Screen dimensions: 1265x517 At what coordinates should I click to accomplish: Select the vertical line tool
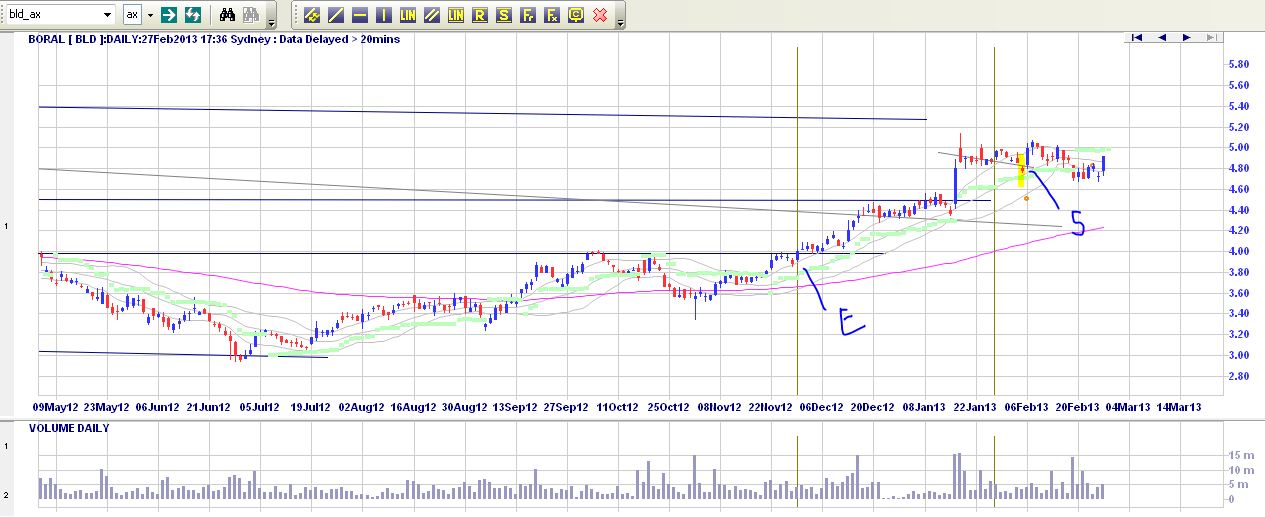[x=384, y=15]
